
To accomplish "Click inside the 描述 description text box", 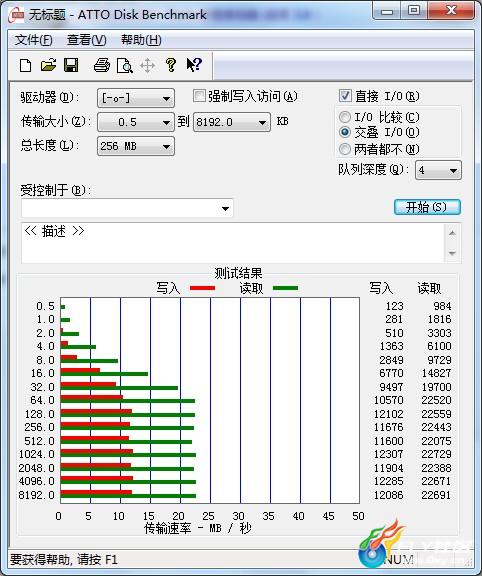I will pos(233,242).
